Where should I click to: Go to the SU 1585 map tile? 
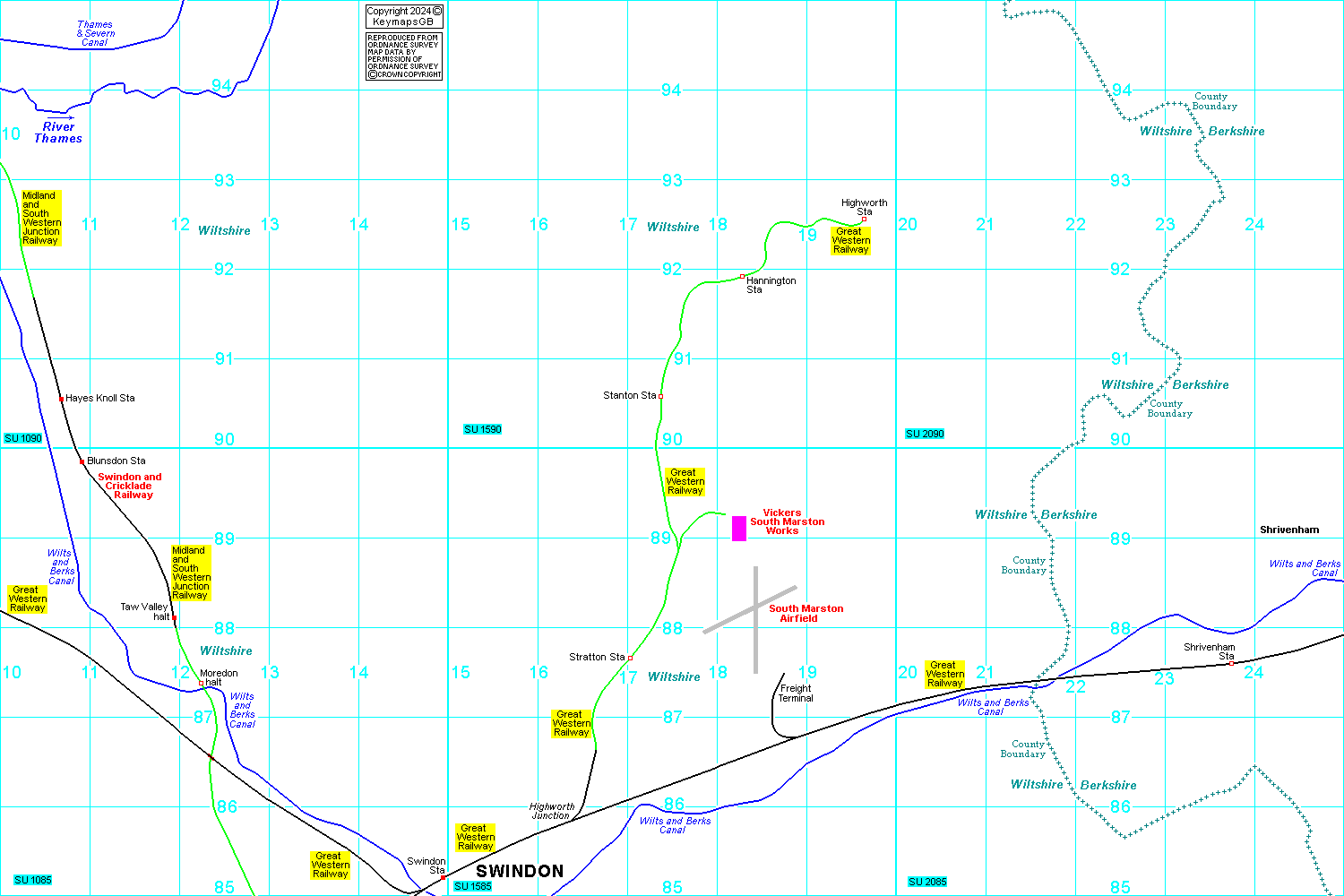473,886
